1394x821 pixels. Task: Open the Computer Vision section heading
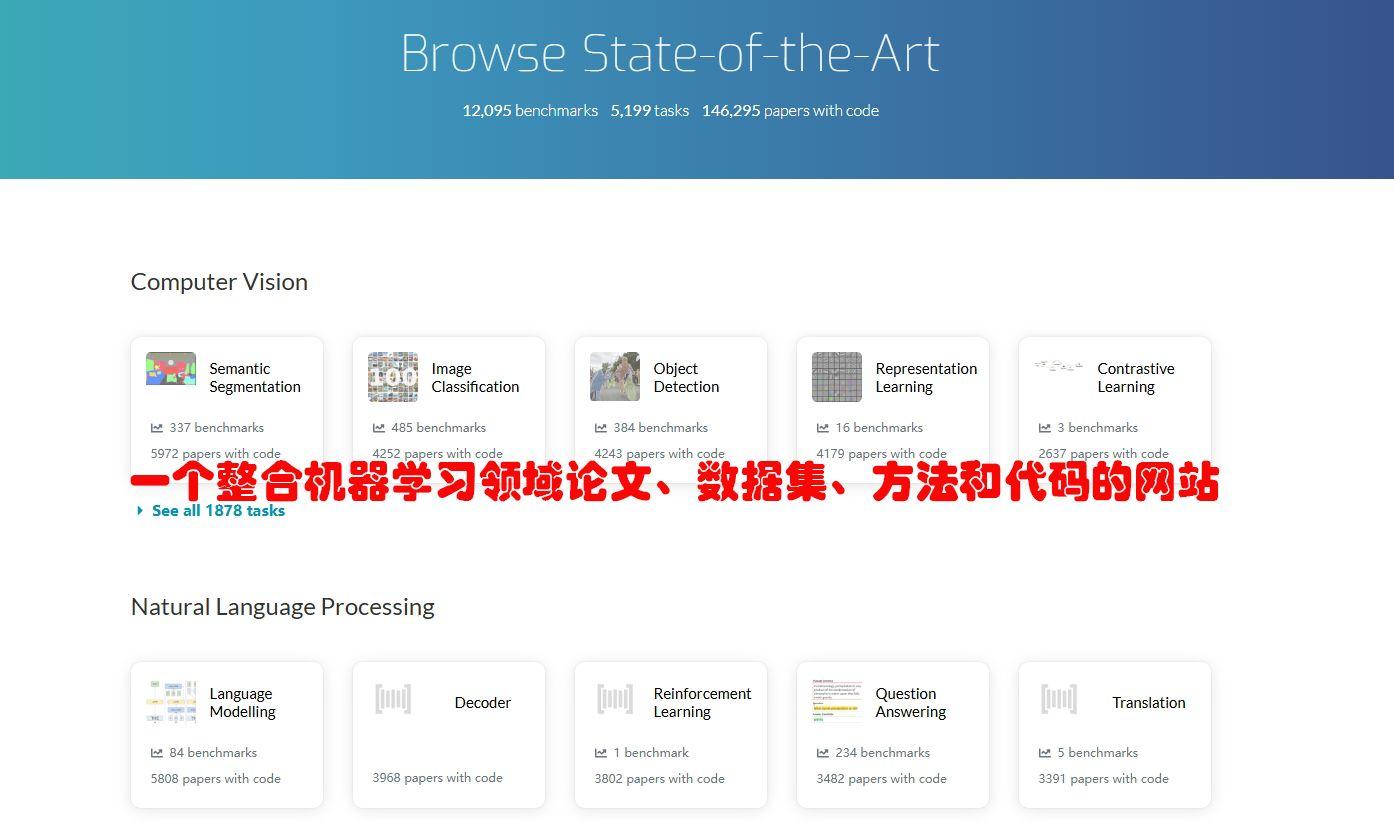pos(219,282)
